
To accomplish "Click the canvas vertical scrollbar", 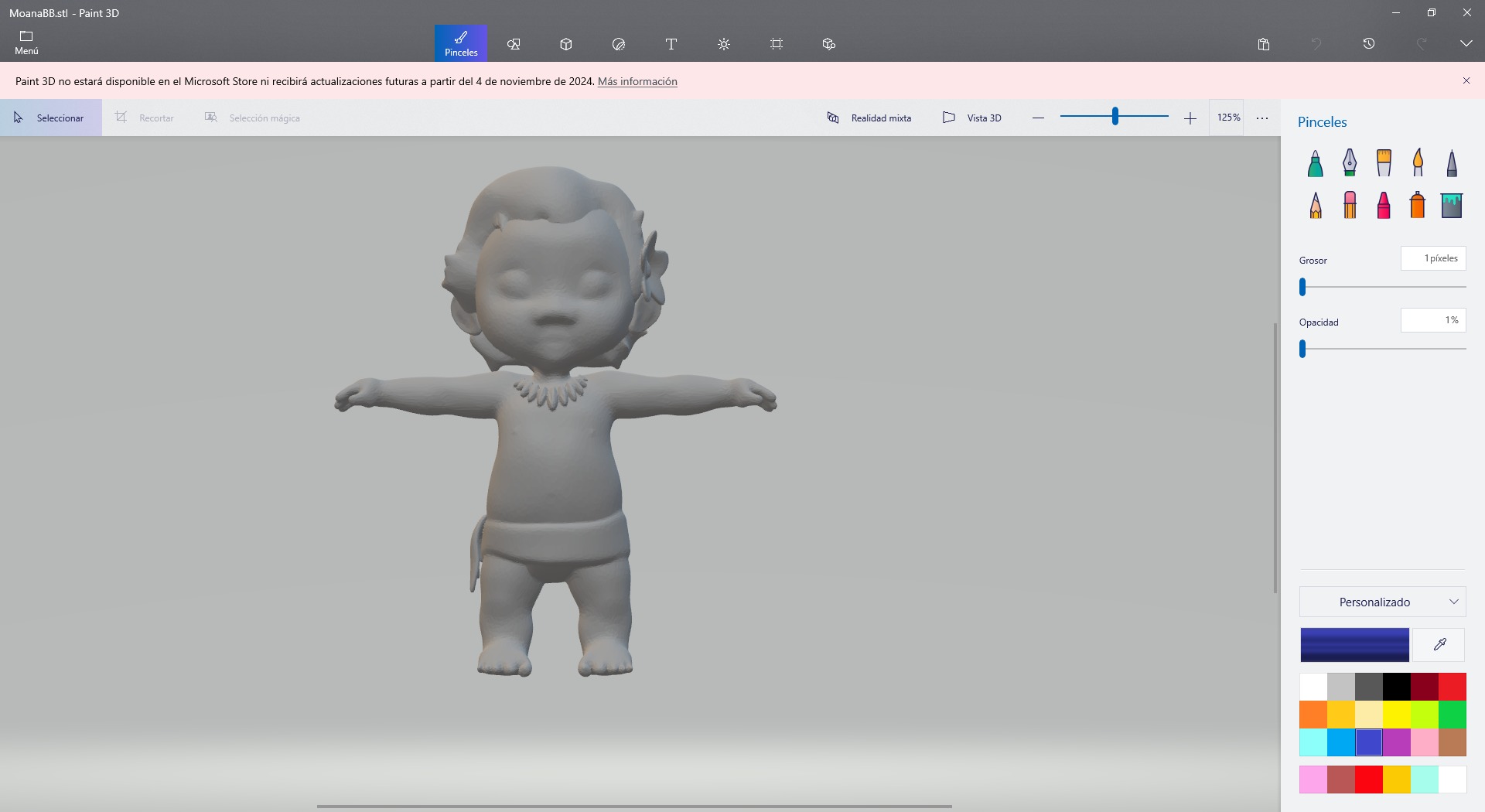I will [1275, 458].
